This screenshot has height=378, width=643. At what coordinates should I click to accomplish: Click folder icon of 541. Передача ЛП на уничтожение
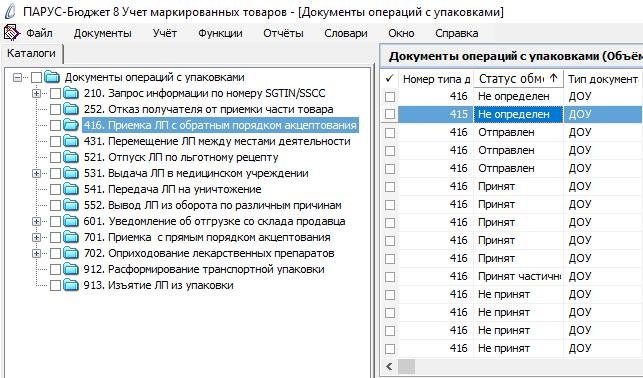point(71,189)
